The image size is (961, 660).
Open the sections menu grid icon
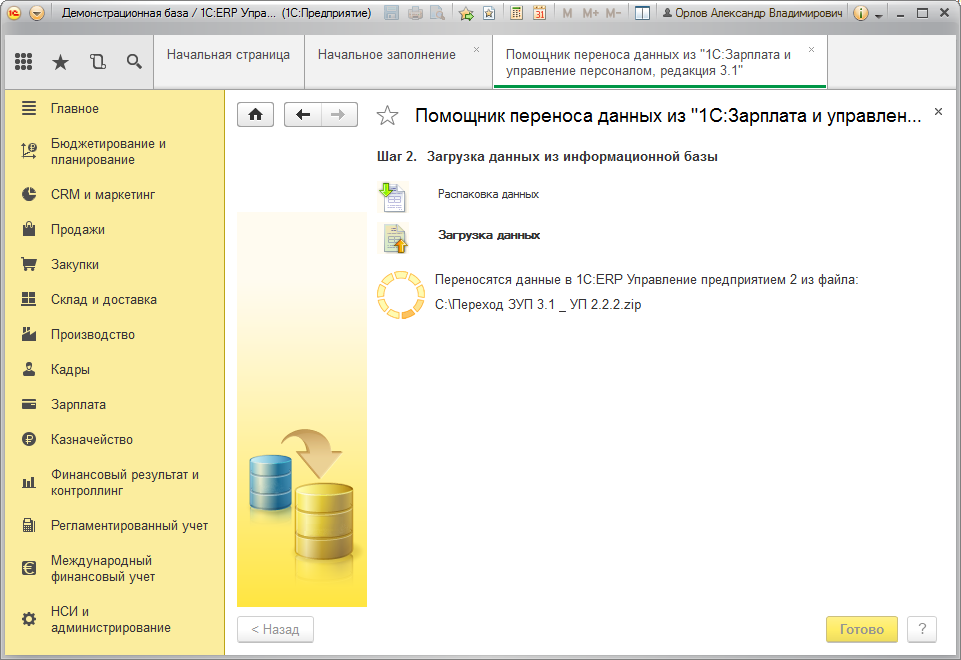(24, 62)
